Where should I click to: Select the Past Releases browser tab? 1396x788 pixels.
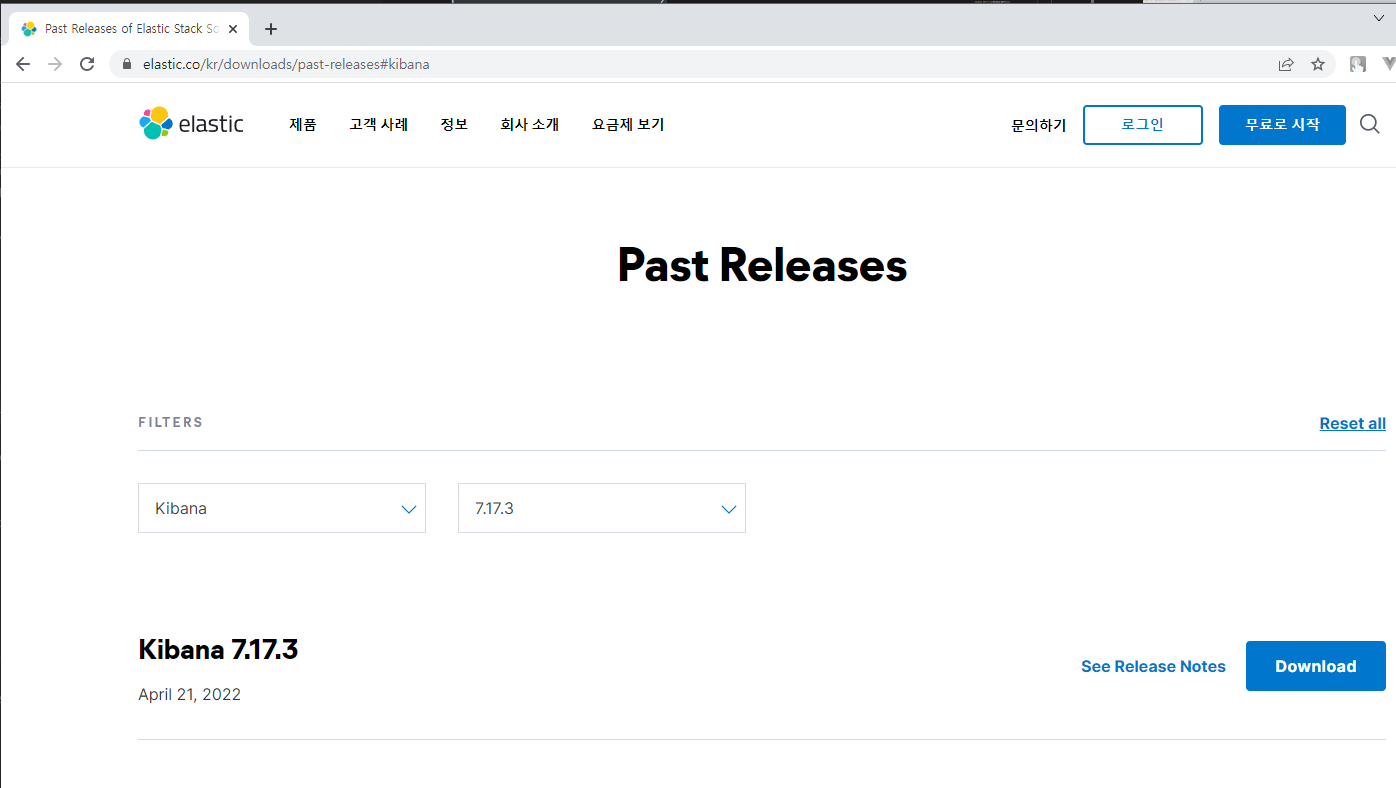[129, 29]
